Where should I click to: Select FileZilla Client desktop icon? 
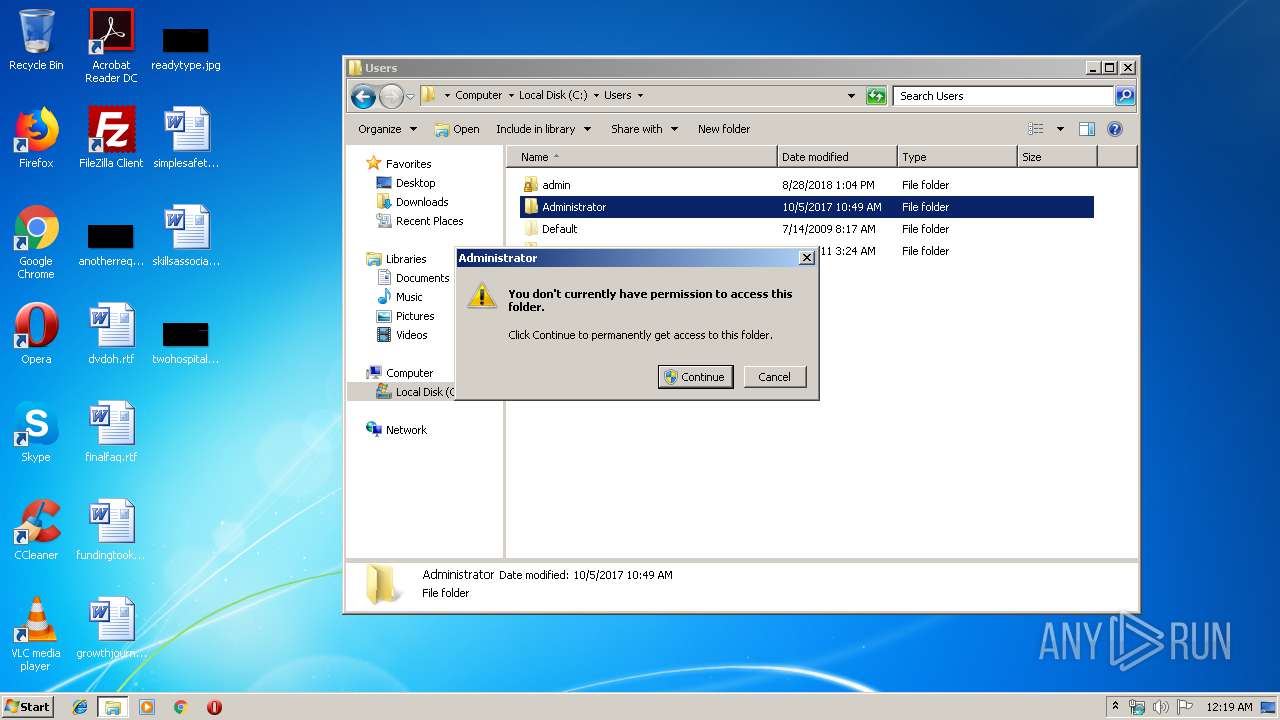tap(111, 138)
